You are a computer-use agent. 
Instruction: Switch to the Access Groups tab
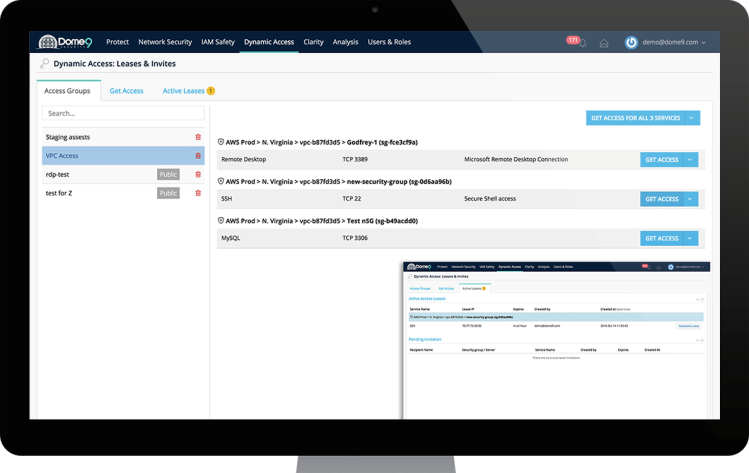click(x=67, y=91)
